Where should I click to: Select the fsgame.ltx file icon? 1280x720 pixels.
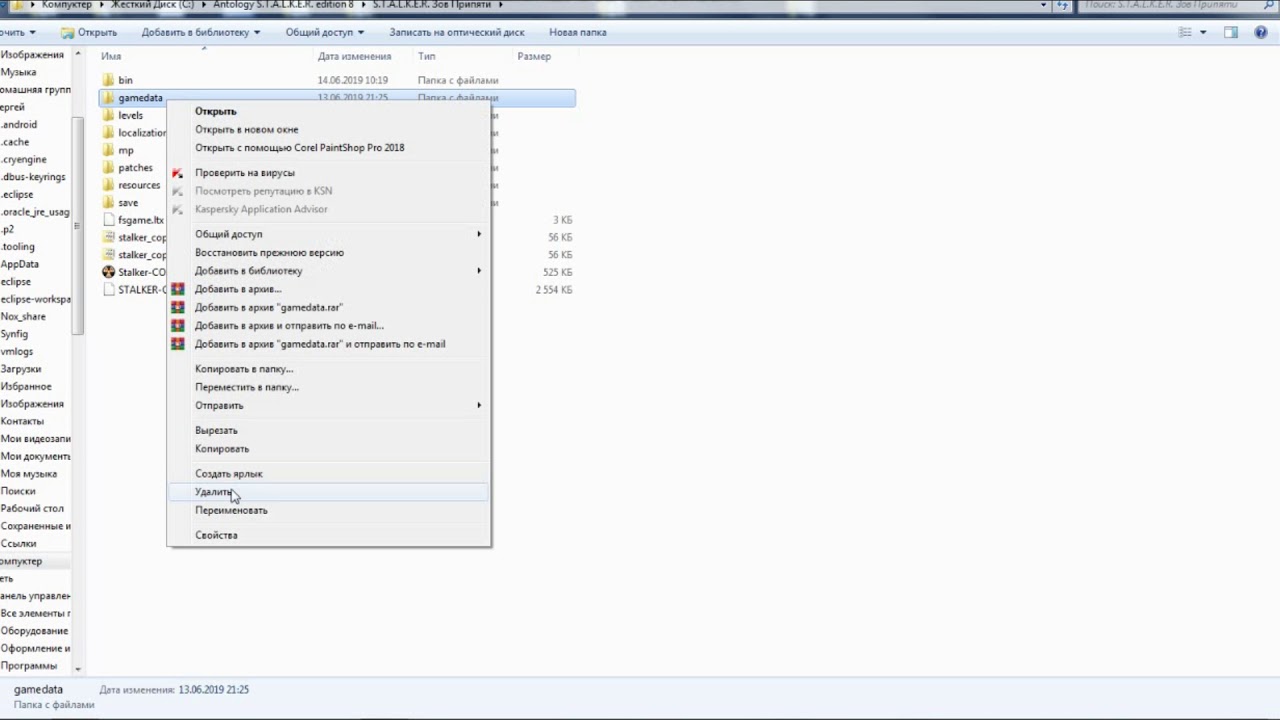109,220
